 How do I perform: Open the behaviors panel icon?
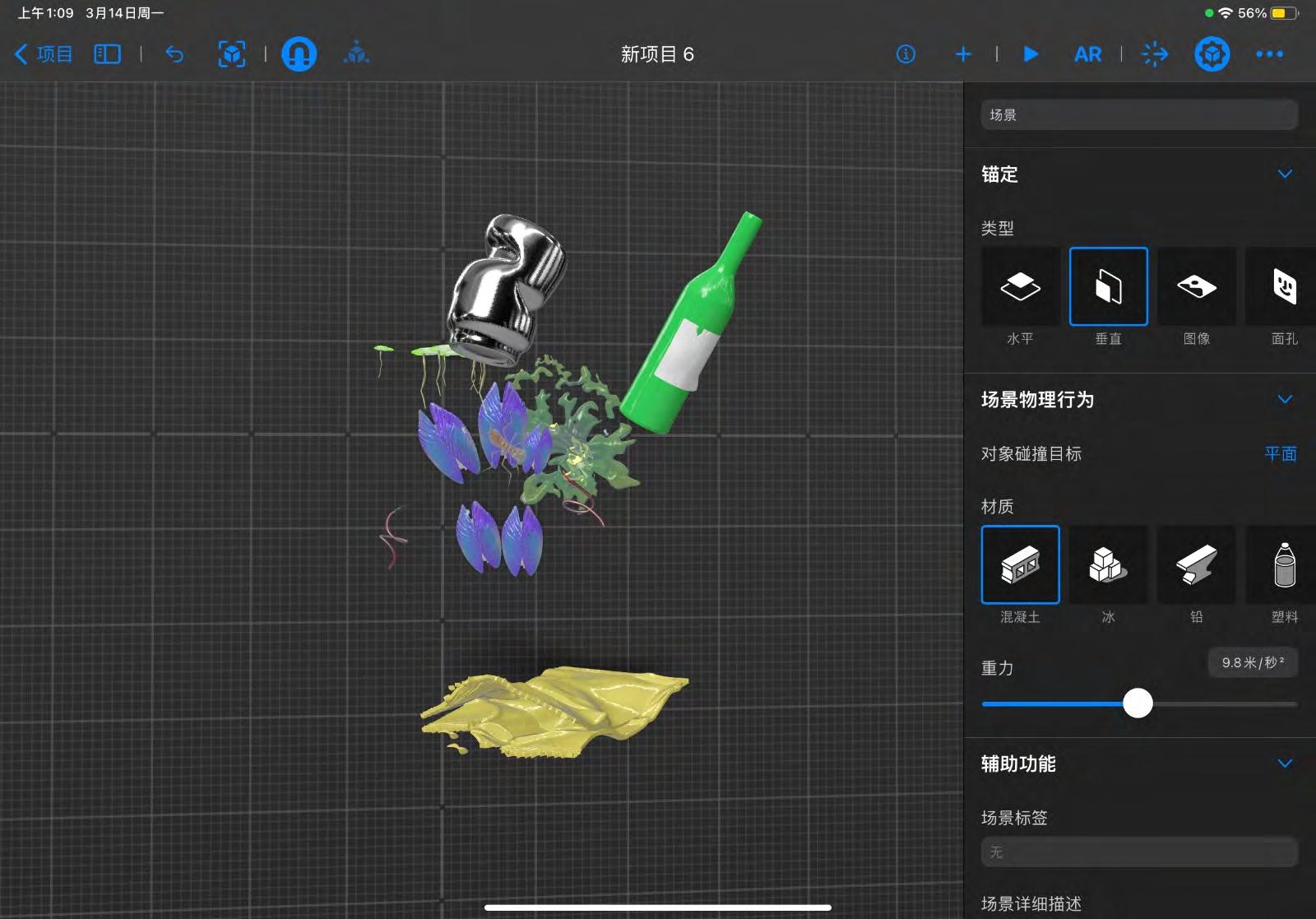(1155, 54)
